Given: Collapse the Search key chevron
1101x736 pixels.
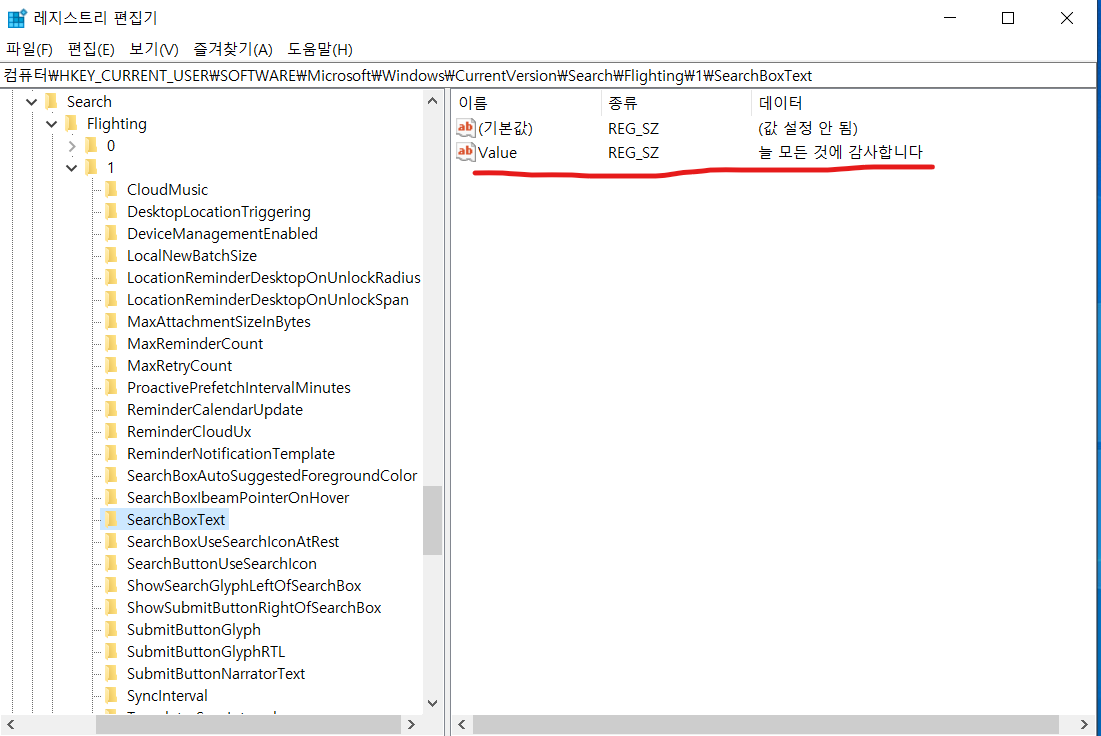Looking at the screenshot, I should click(x=32, y=102).
